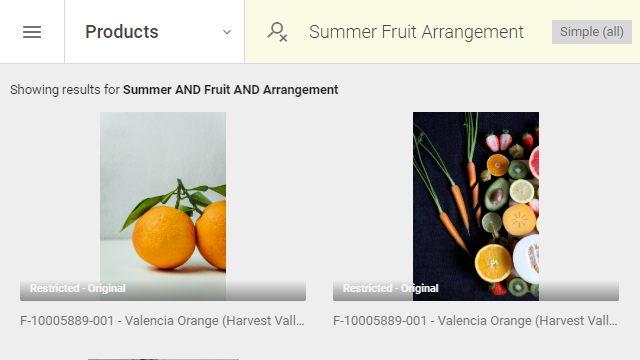
Task: Focus the Summer Fruit Arrangement search field
Action: [416, 32]
